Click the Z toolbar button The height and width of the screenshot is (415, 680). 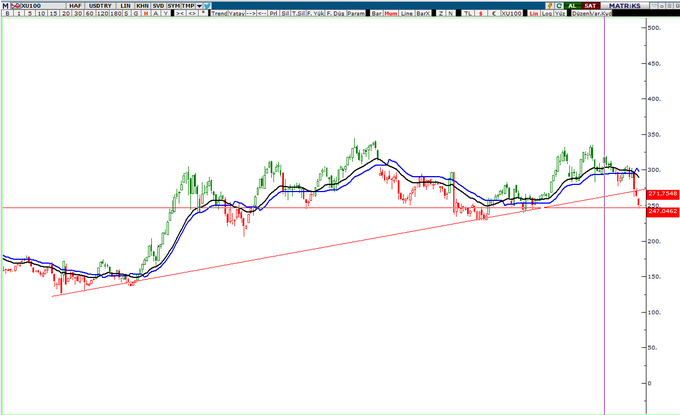[x=441, y=13]
